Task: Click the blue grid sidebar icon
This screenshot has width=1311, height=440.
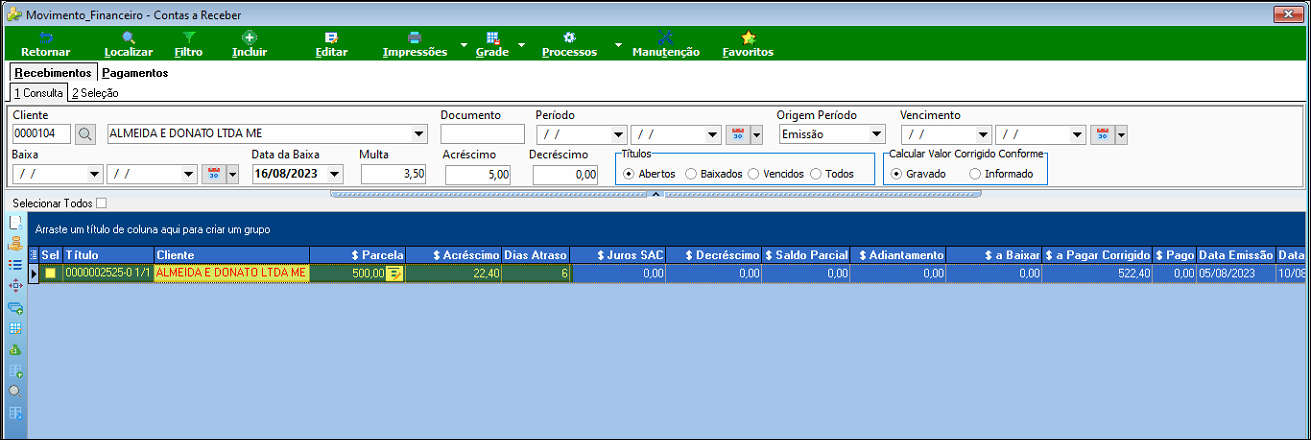Action: 15,328
